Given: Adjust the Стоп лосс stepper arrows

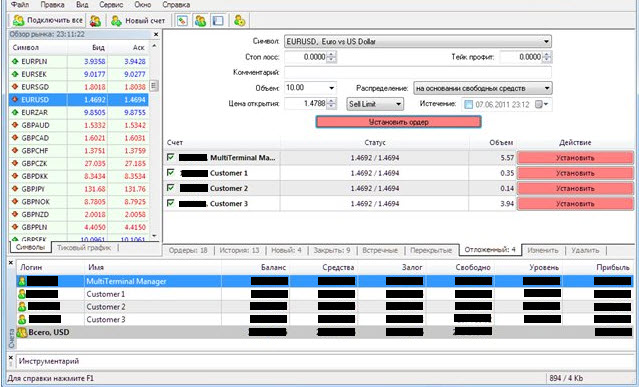Looking at the screenshot, I should click(332, 57).
